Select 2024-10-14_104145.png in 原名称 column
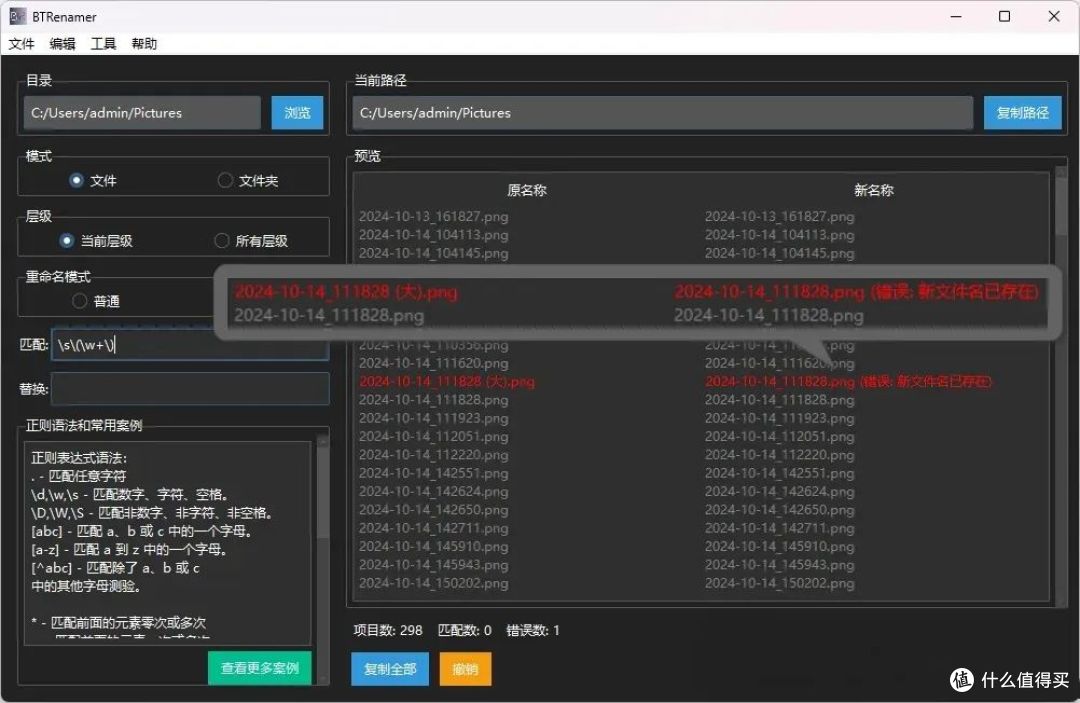 pyautogui.click(x=434, y=253)
